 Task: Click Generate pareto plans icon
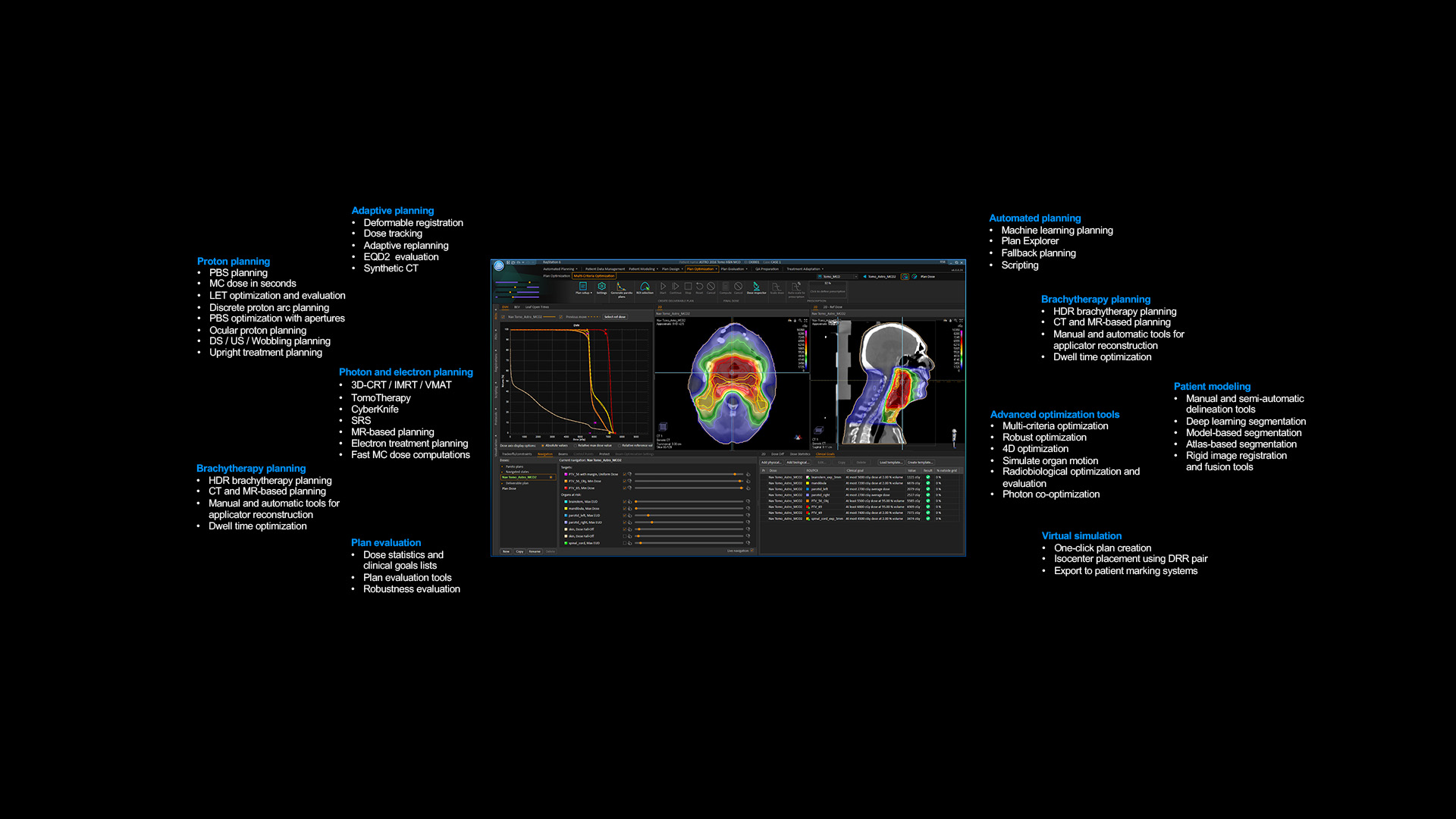[x=621, y=287]
